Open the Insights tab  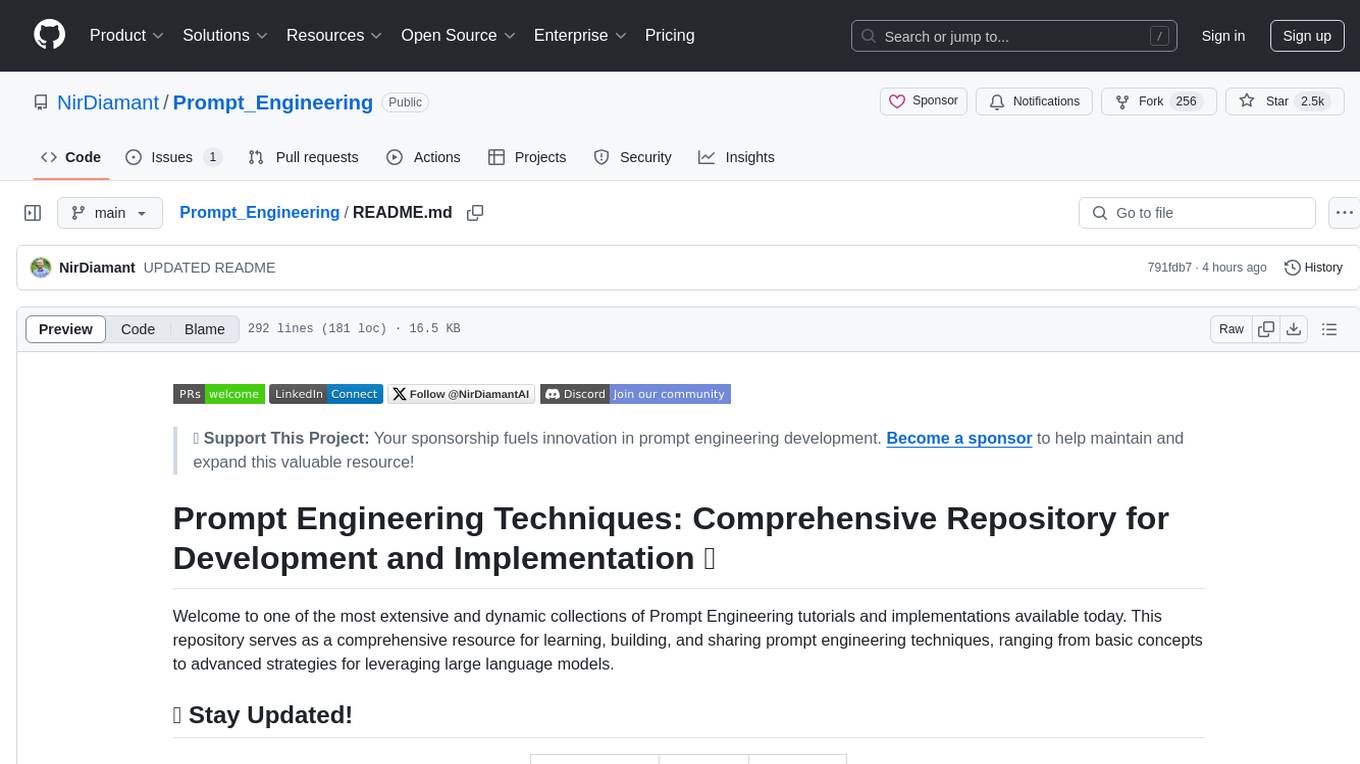[736, 157]
